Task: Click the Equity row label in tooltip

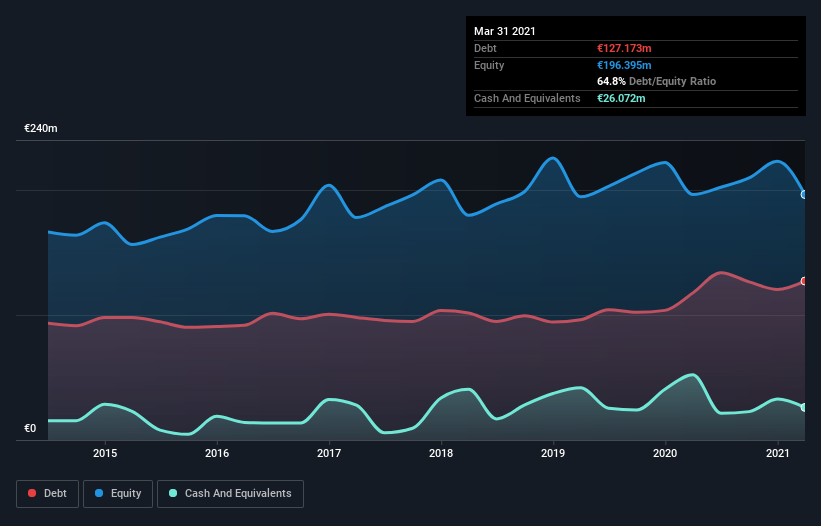Action: pos(489,65)
